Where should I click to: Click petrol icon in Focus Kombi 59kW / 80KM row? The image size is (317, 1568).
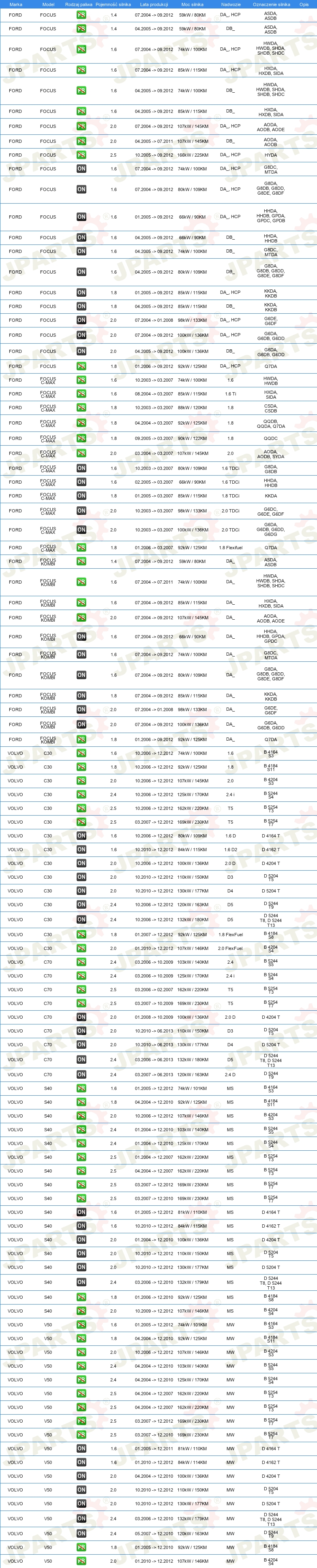81,561
